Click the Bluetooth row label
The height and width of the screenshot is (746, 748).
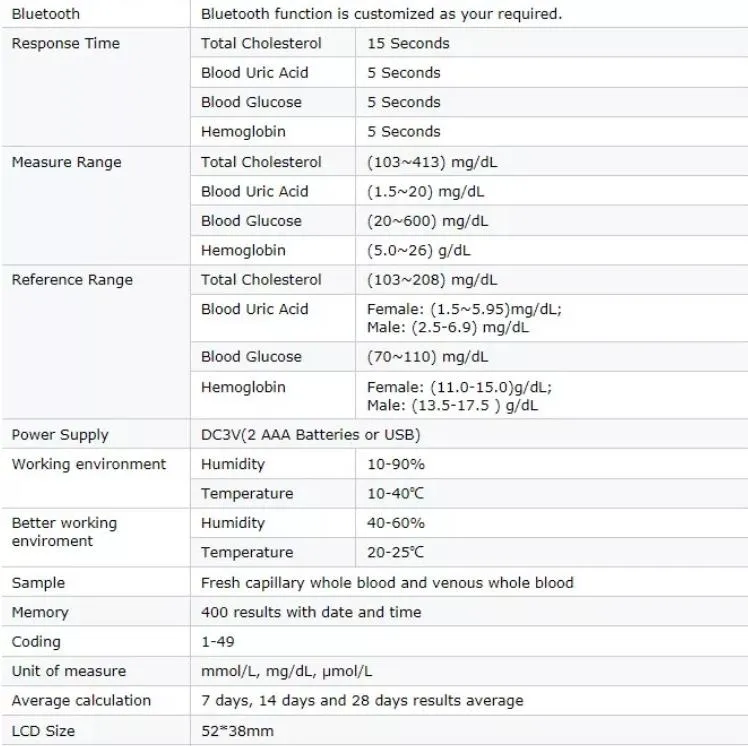pos(46,14)
